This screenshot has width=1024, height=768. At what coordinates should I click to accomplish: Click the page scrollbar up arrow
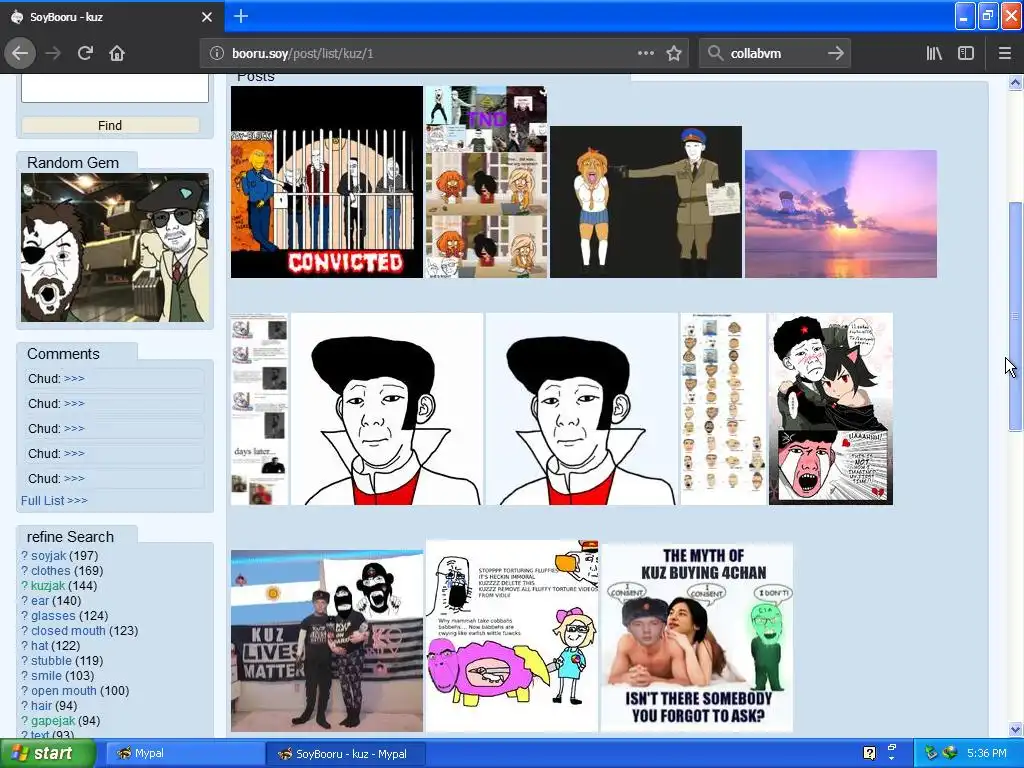point(1015,82)
